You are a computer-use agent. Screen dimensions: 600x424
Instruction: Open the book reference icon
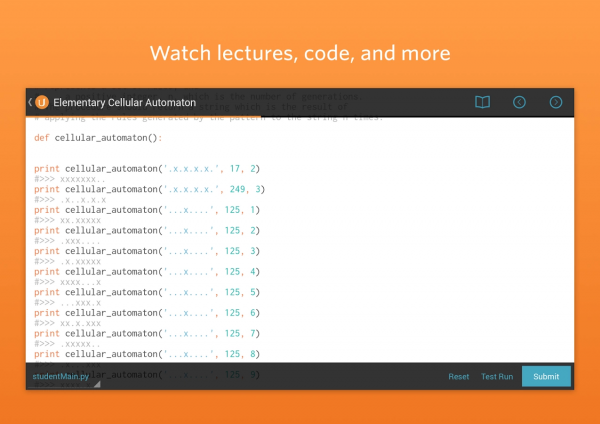click(x=482, y=102)
